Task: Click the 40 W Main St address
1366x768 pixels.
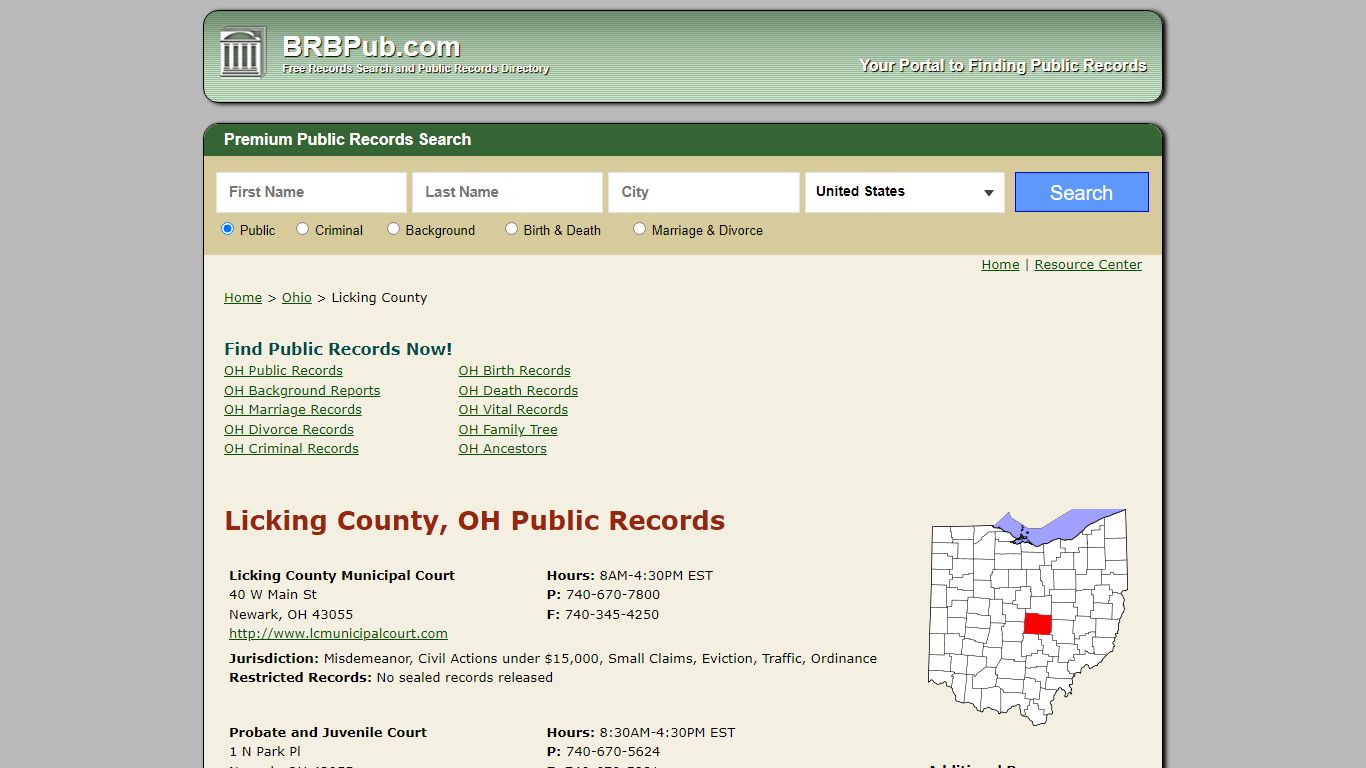Action: tap(273, 595)
